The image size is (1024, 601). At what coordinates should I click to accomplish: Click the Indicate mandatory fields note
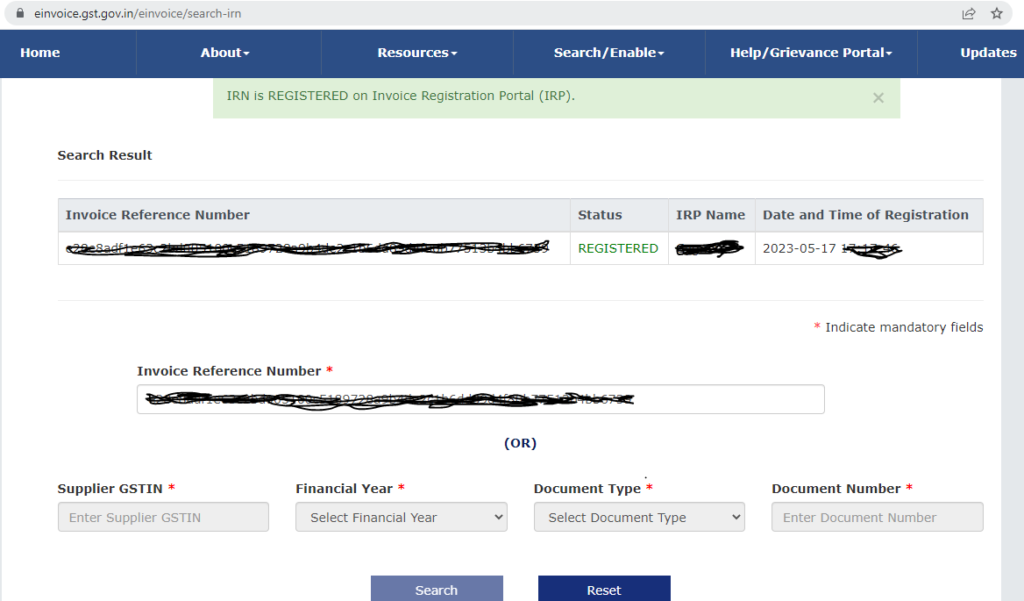899,327
